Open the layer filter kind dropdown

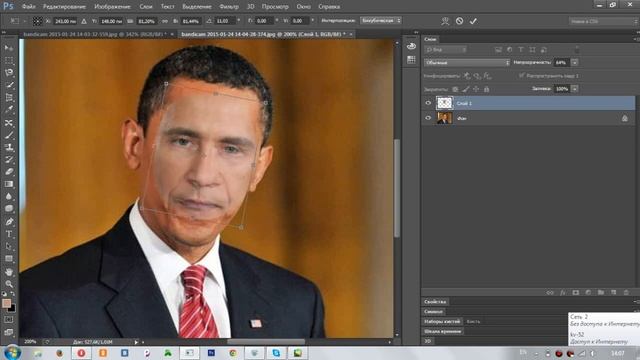click(x=445, y=50)
